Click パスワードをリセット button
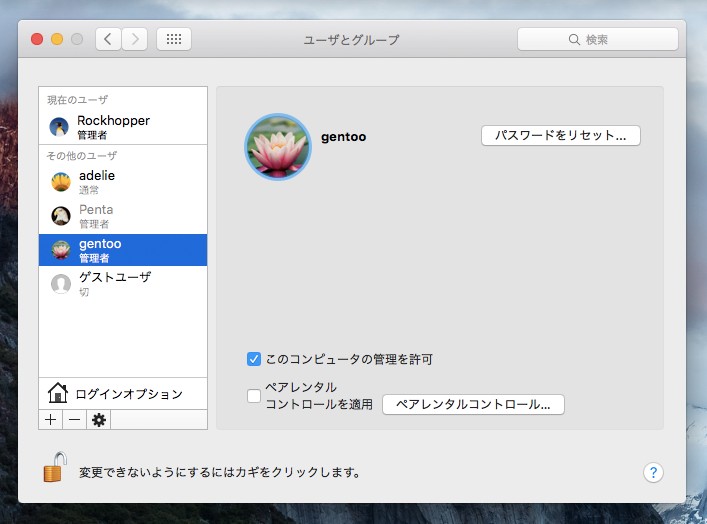707x524 pixels. pos(560,135)
